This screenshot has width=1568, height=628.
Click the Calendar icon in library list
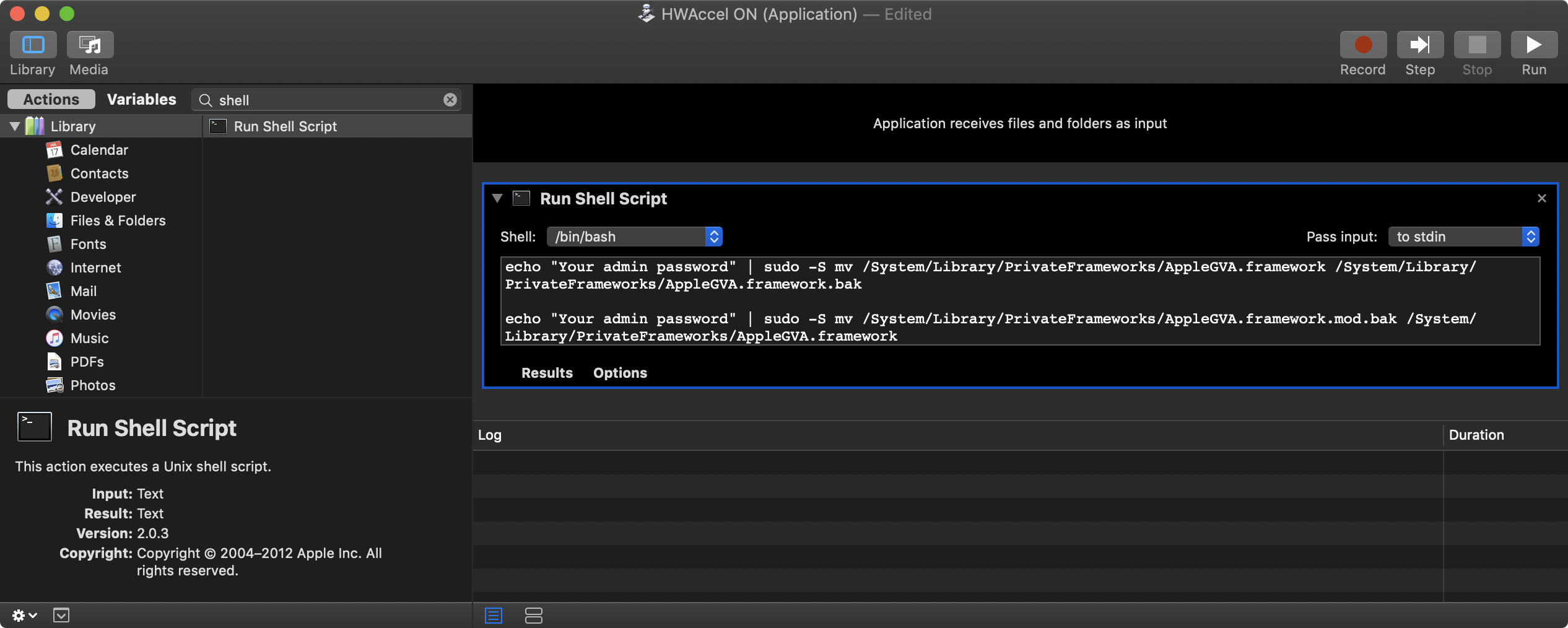(x=54, y=150)
